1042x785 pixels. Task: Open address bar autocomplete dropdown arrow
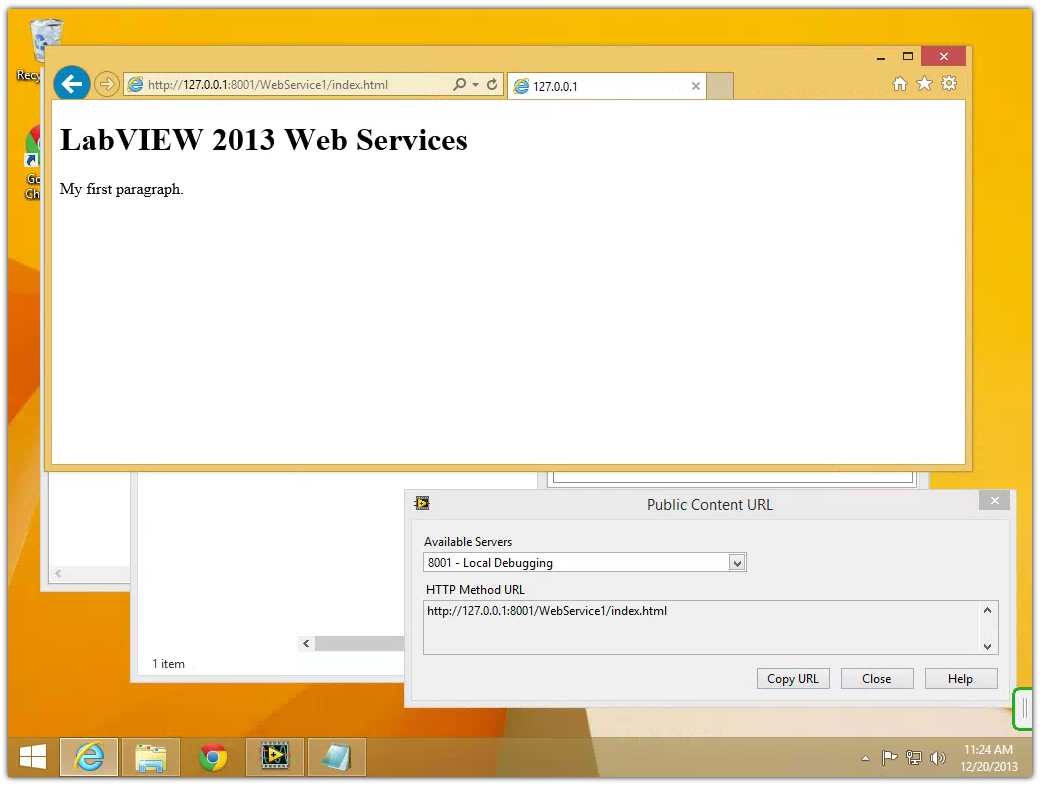(475, 85)
